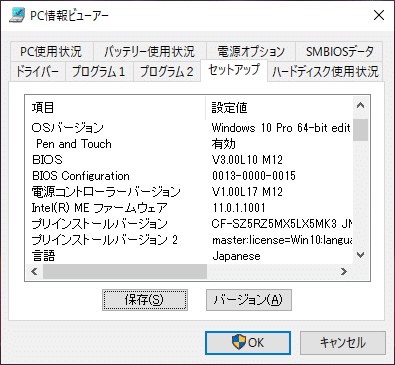Open the ドライバー tab

click(38, 71)
